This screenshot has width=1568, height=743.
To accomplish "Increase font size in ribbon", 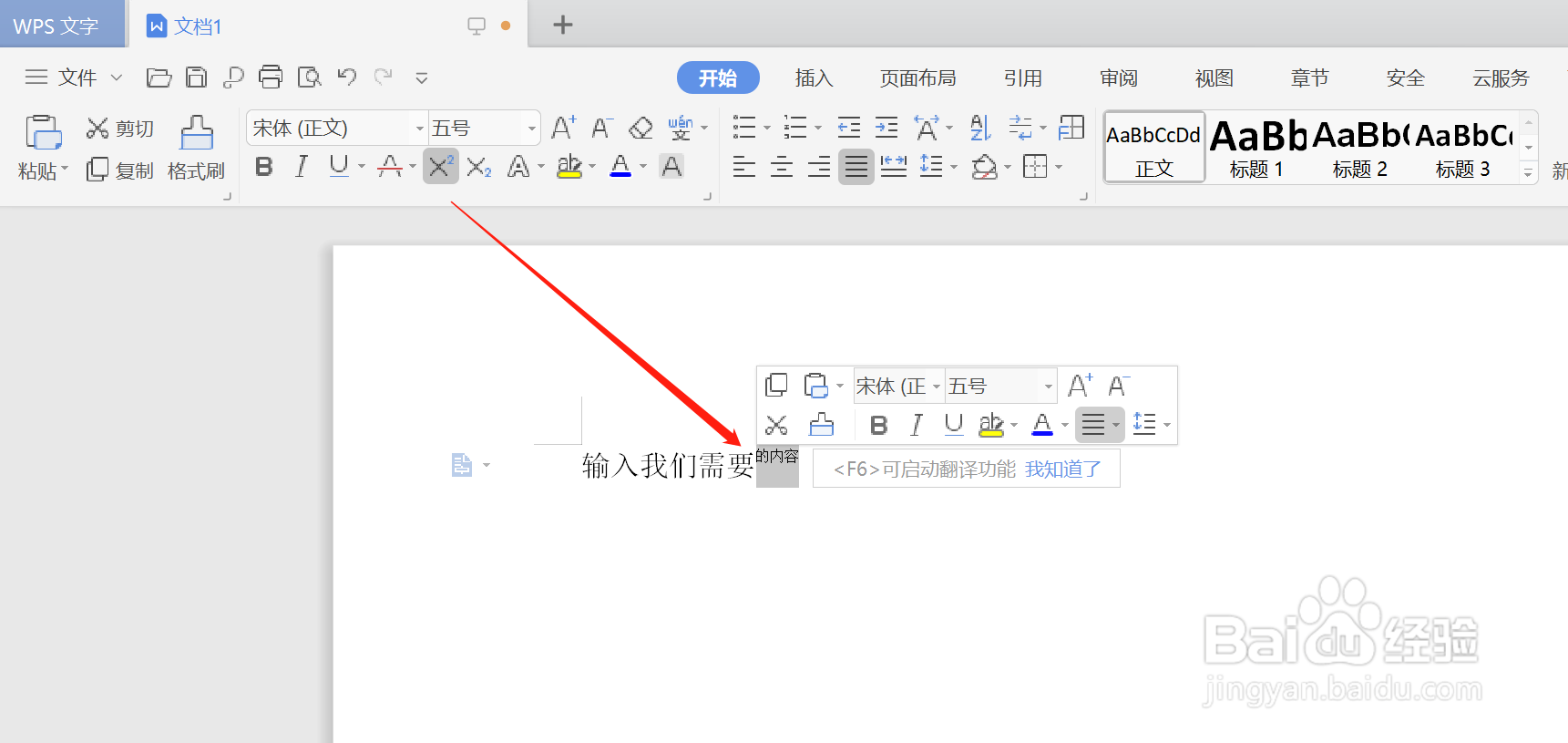I will [x=564, y=128].
